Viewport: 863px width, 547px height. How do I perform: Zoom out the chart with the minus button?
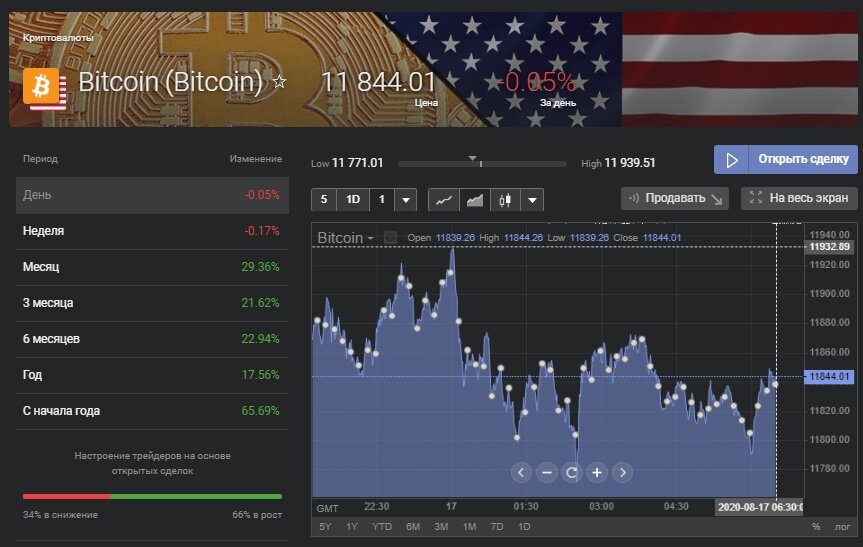click(x=546, y=472)
